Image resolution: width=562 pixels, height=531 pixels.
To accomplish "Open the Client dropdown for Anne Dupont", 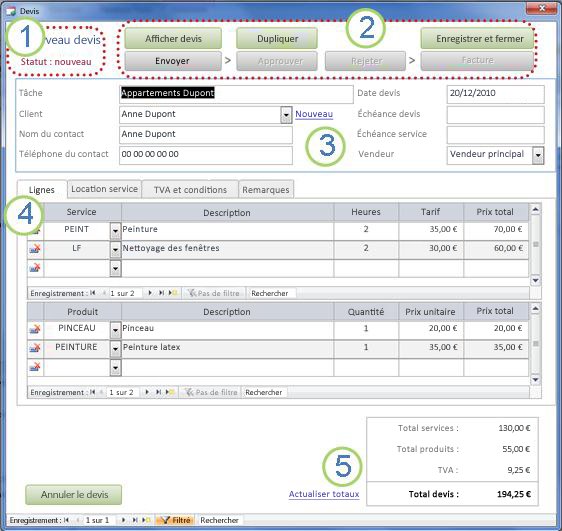I will [x=286, y=115].
